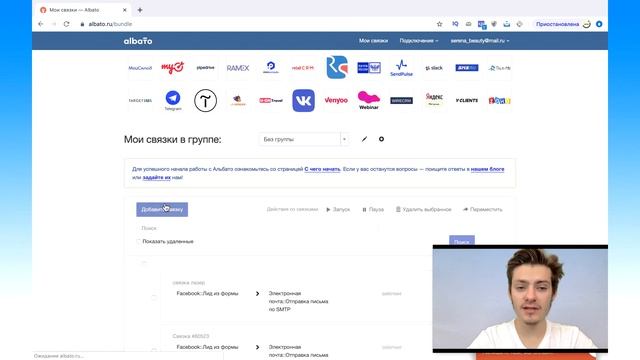Open the МойСклад service logo
Viewport: 640px width, 360px height.
(x=140, y=68)
